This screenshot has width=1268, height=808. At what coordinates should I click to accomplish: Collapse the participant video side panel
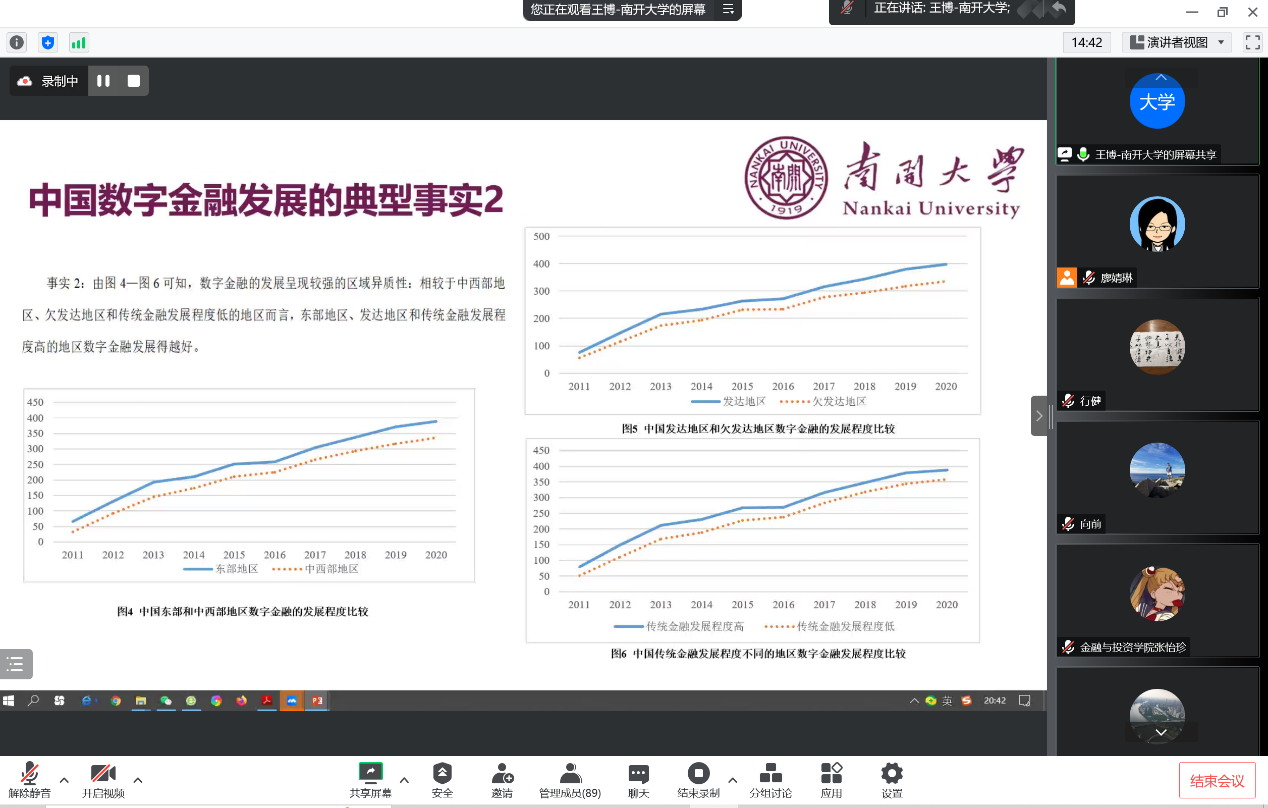pyautogui.click(x=1039, y=416)
